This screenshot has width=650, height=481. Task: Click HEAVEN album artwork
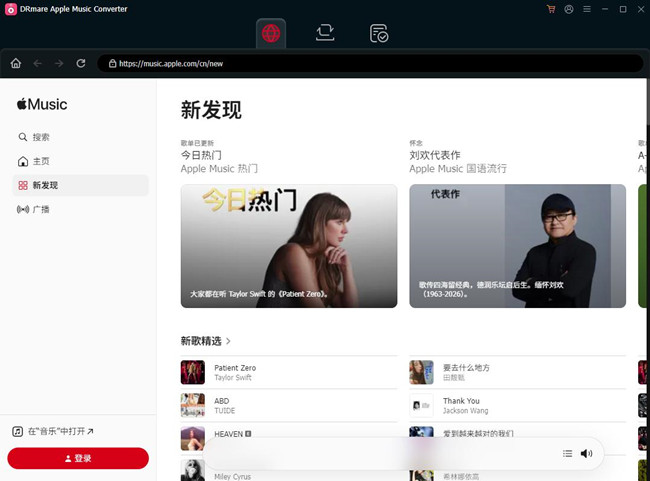(x=193, y=438)
